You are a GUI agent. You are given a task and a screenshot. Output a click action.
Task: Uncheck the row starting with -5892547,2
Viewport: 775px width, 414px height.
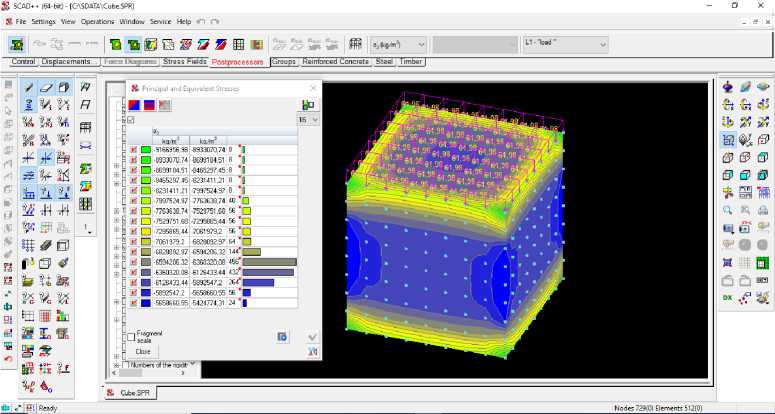point(133,293)
